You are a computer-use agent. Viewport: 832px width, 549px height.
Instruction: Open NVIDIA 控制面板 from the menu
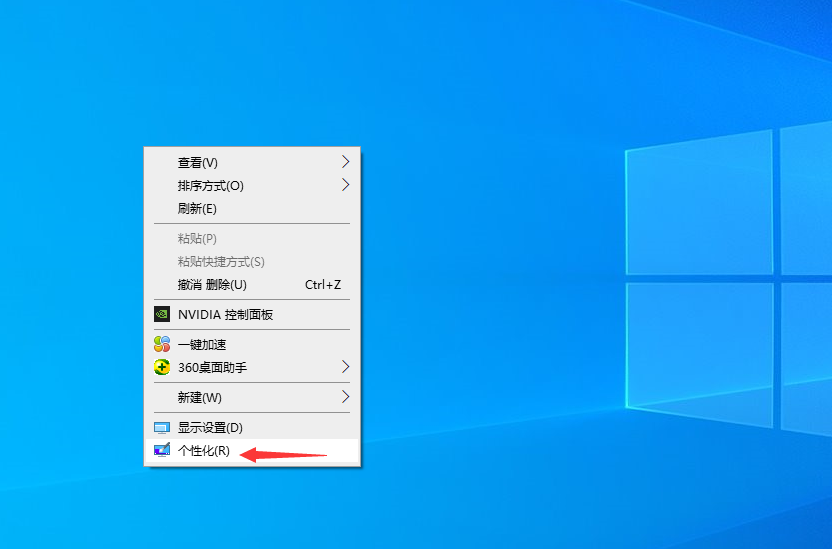tap(225, 314)
